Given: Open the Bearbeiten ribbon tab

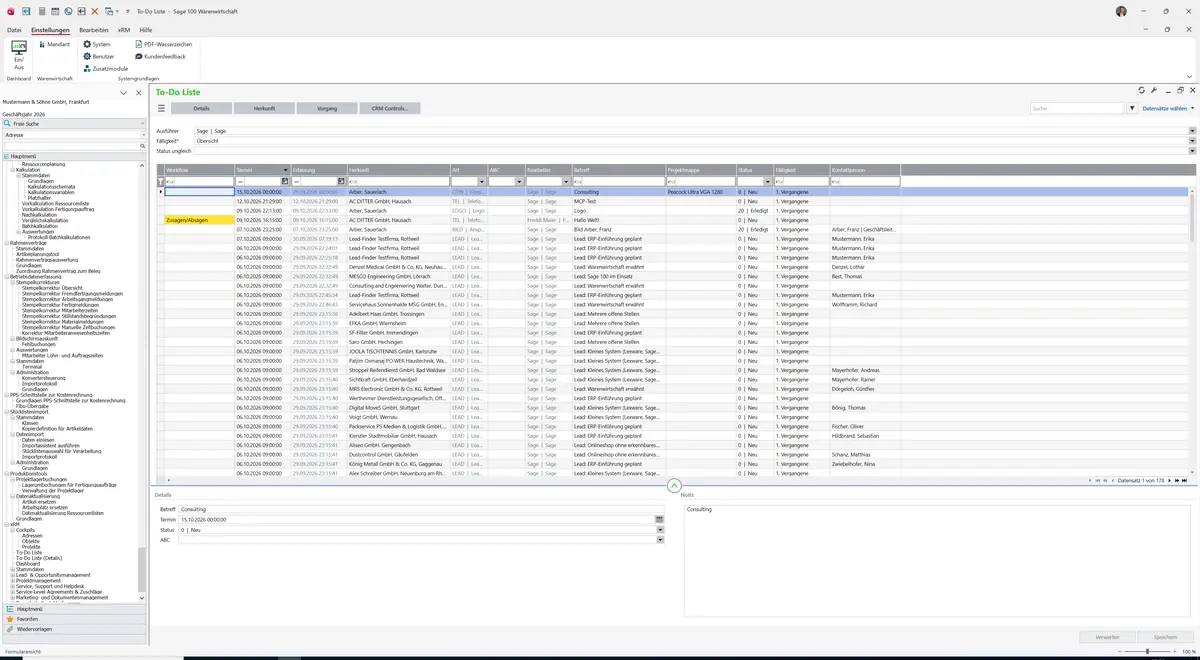Looking at the screenshot, I should coord(94,31).
